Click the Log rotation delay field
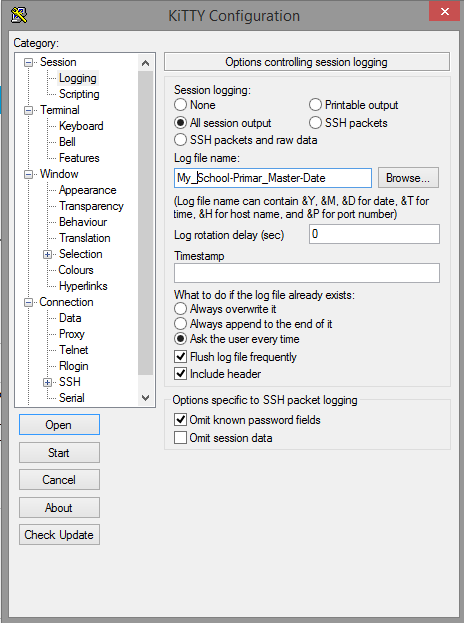 pyautogui.click(x=374, y=234)
